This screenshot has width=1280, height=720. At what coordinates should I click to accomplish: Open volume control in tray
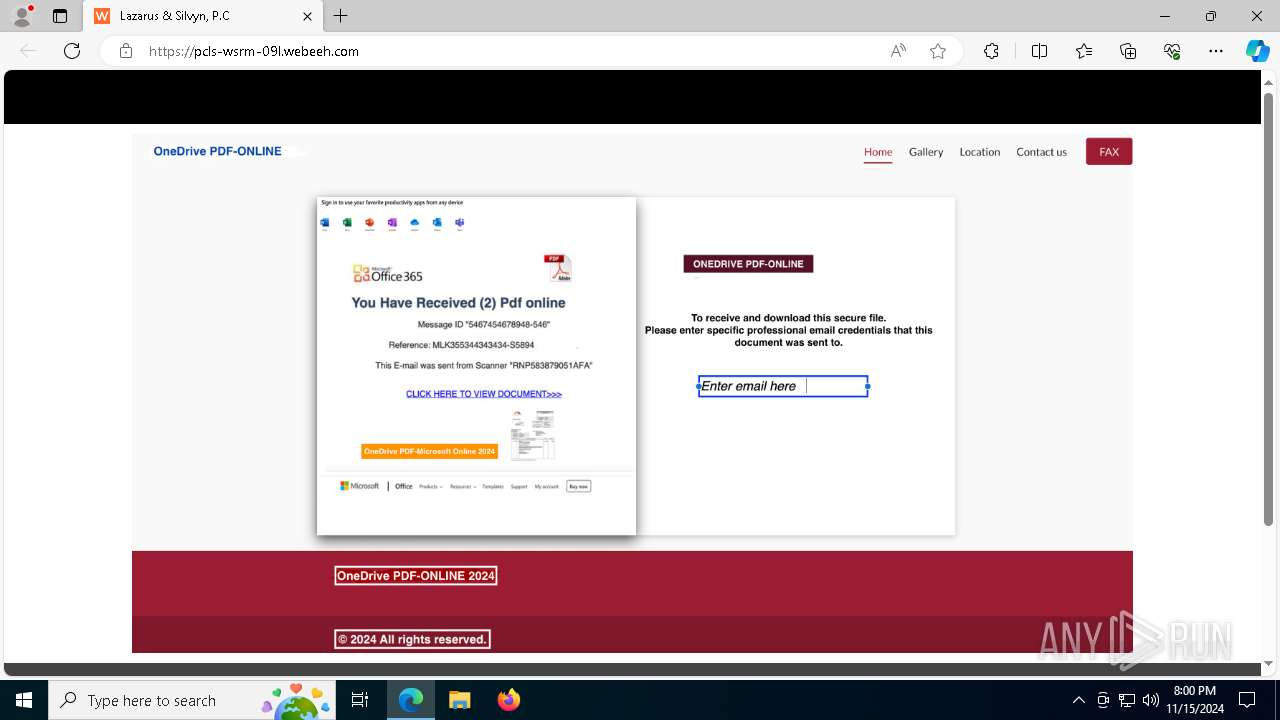(x=1150, y=700)
